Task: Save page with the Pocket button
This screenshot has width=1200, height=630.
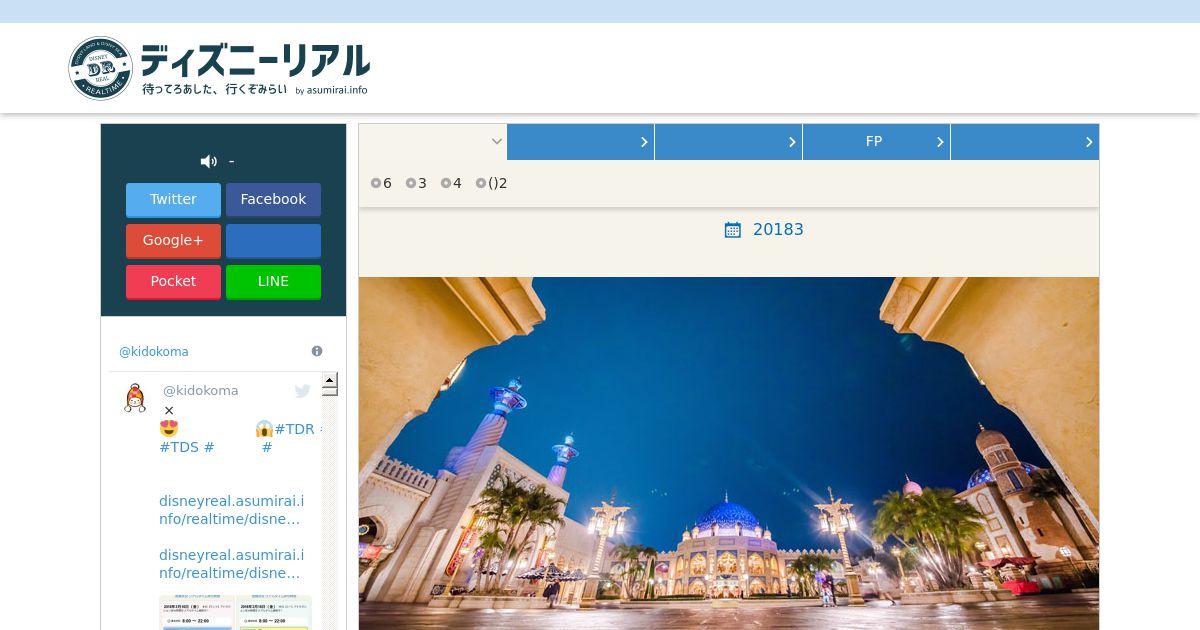Action: click(x=173, y=281)
